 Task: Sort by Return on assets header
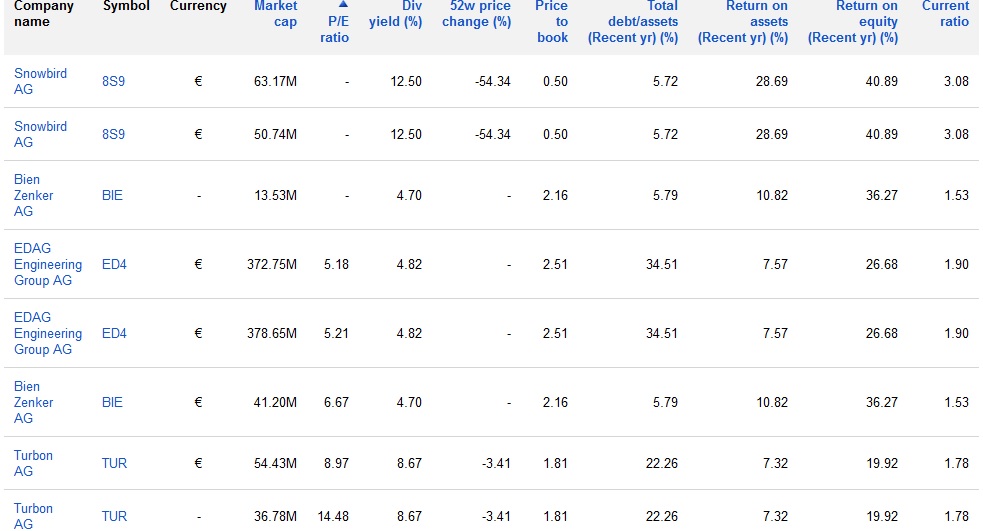point(743,21)
